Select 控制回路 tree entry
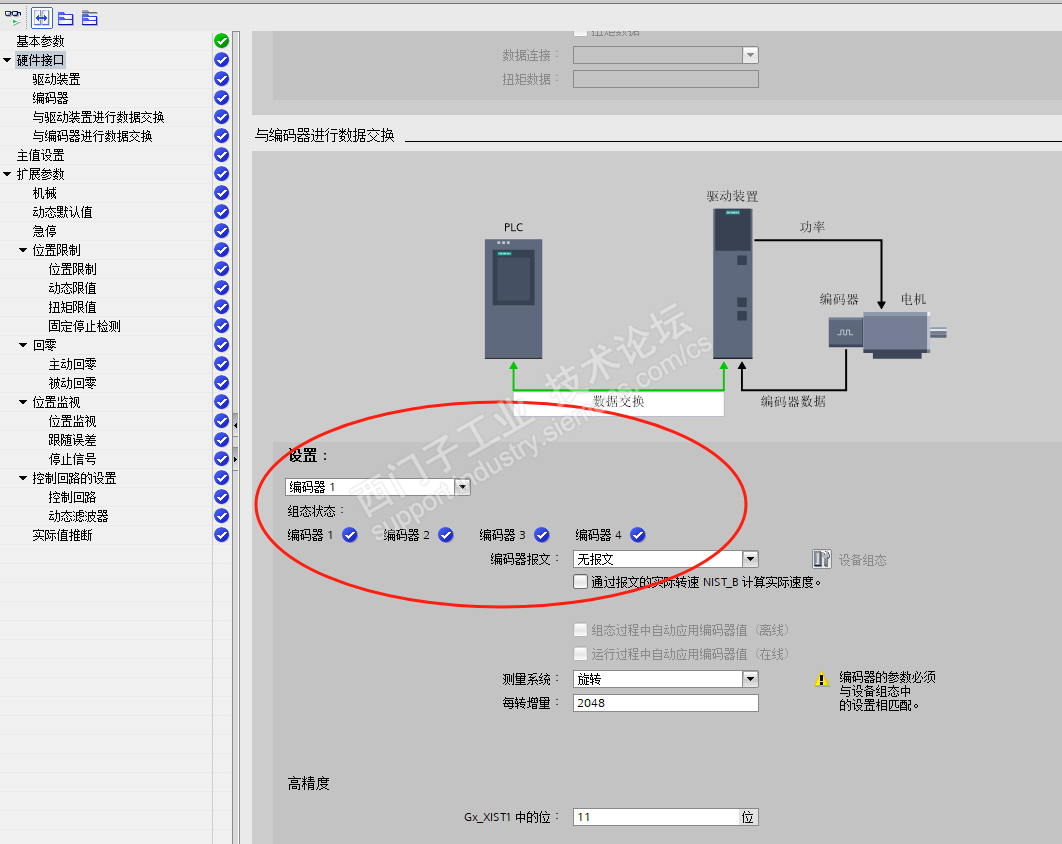The width and height of the screenshot is (1062, 844). pos(72,497)
